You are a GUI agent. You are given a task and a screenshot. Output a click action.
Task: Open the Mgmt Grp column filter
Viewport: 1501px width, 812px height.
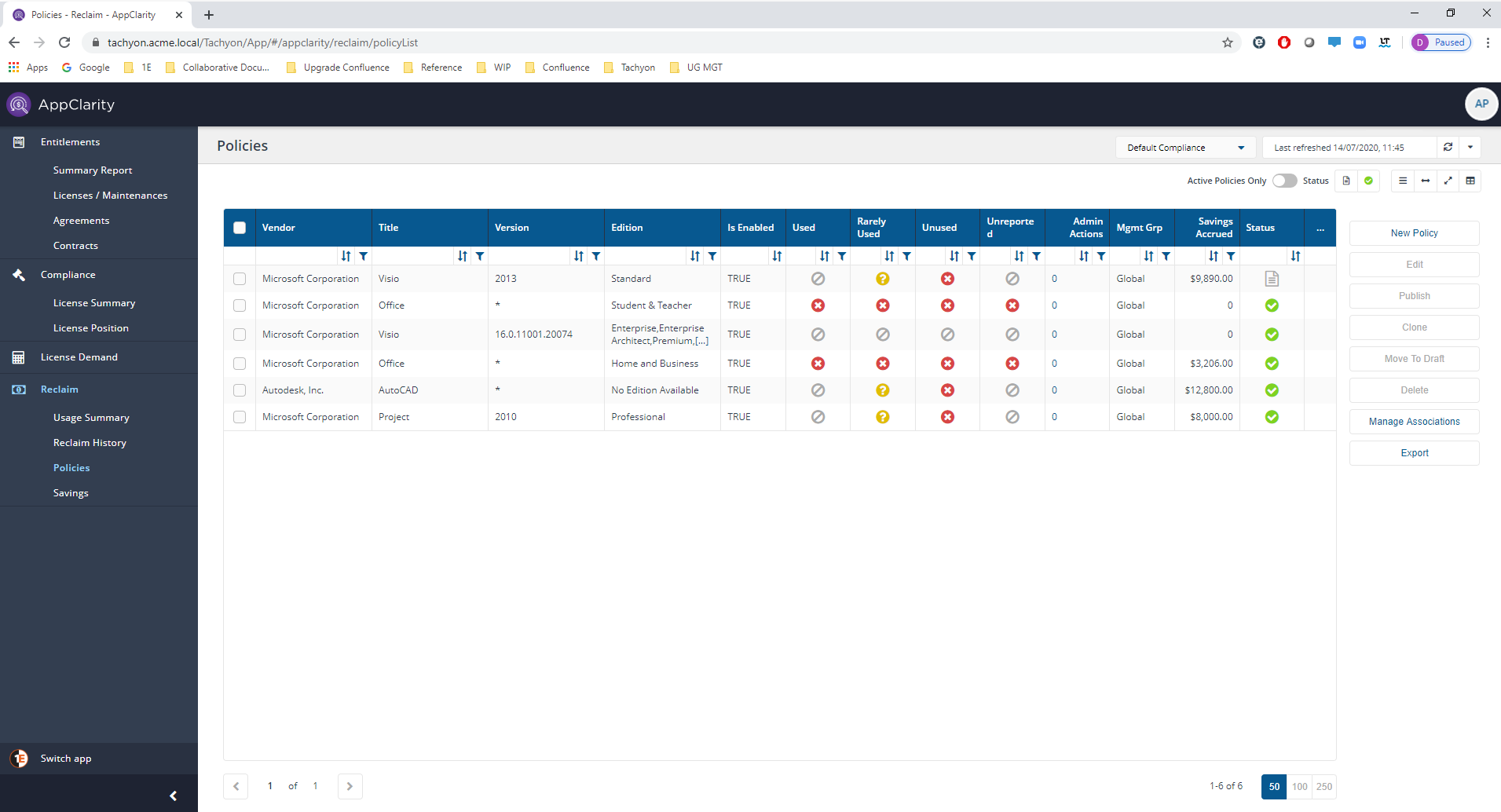pyautogui.click(x=1166, y=256)
